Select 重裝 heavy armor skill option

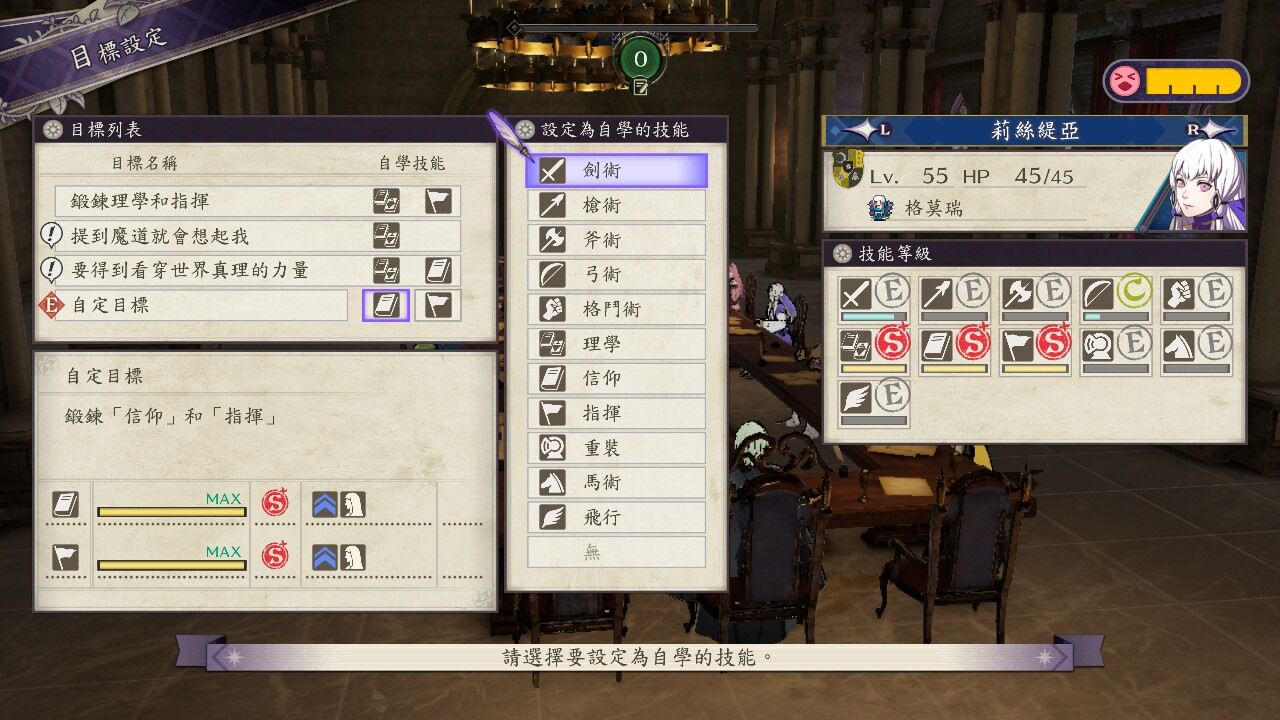(x=617, y=448)
